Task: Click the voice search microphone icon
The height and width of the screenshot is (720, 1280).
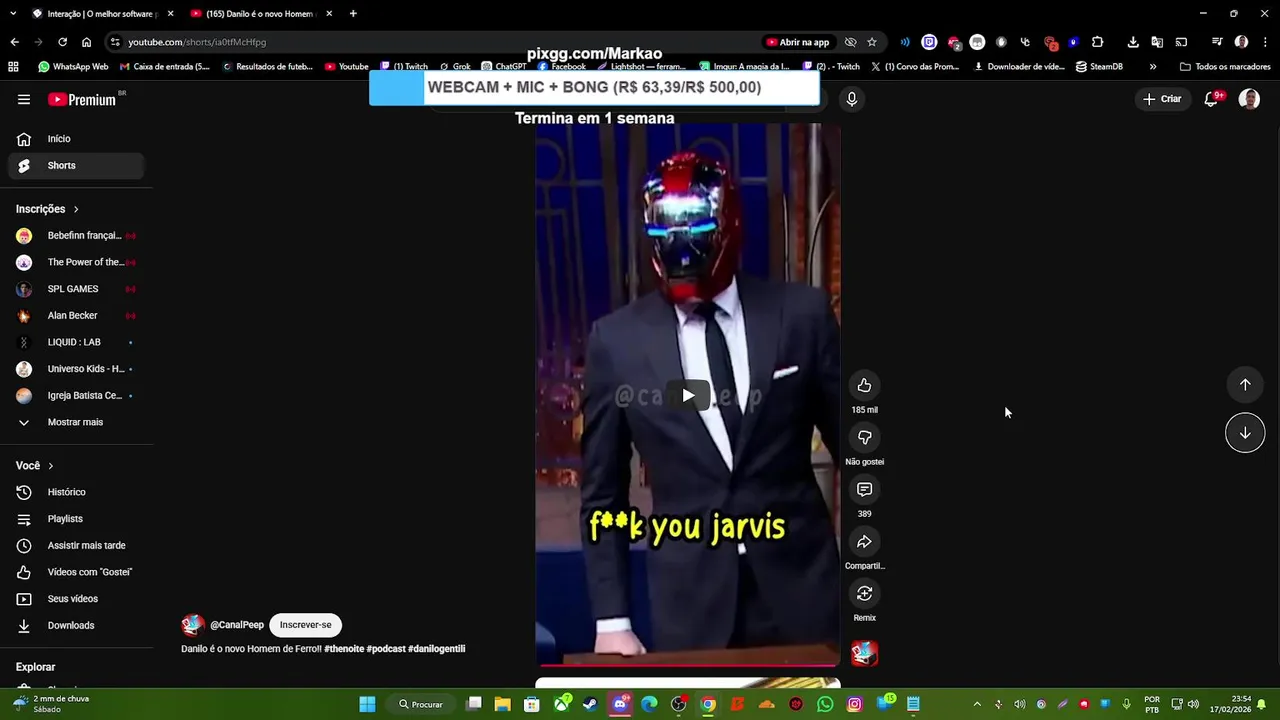Action: (x=851, y=99)
